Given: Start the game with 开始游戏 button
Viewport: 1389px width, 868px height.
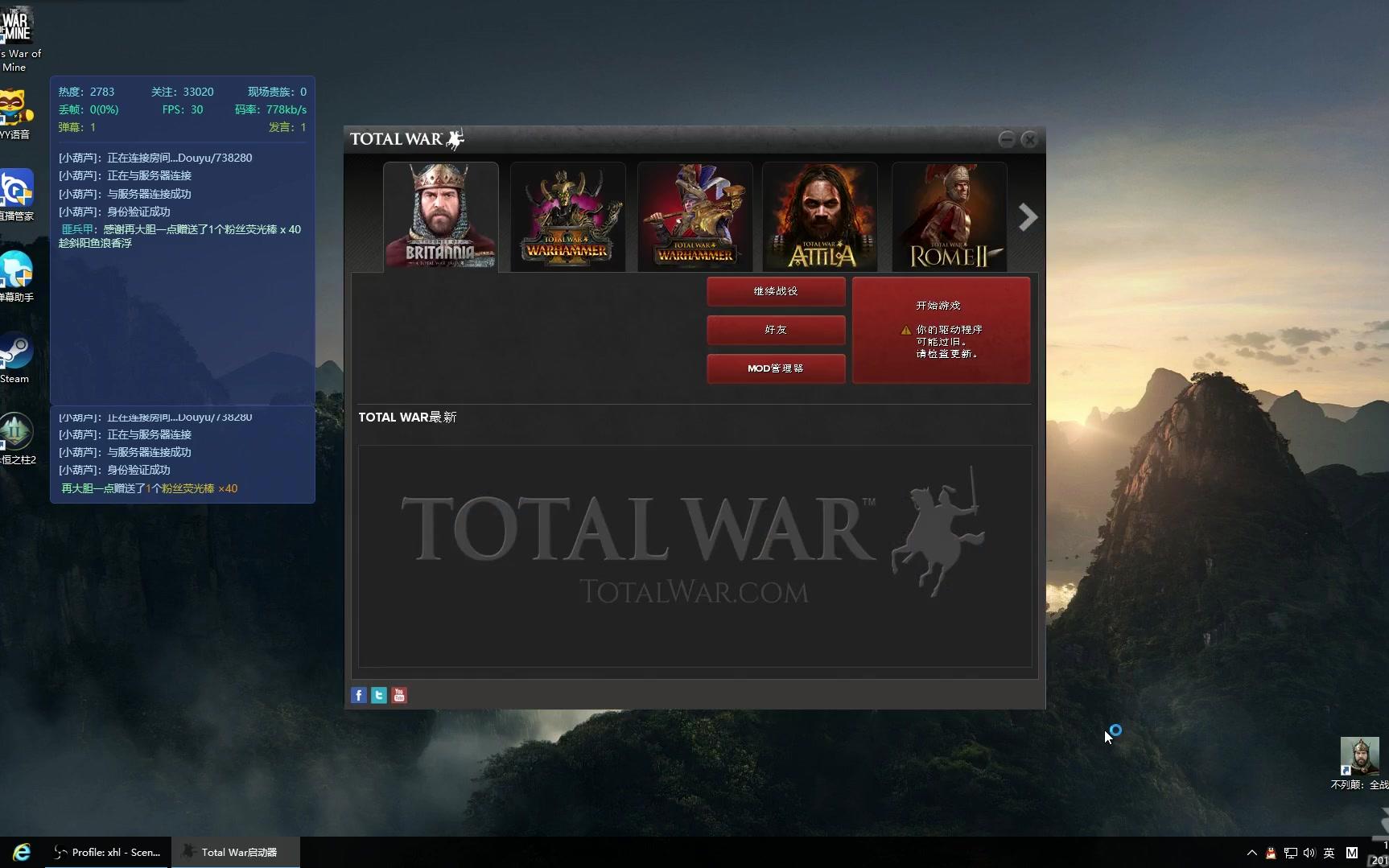Looking at the screenshot, I should [x=941, y=330].
